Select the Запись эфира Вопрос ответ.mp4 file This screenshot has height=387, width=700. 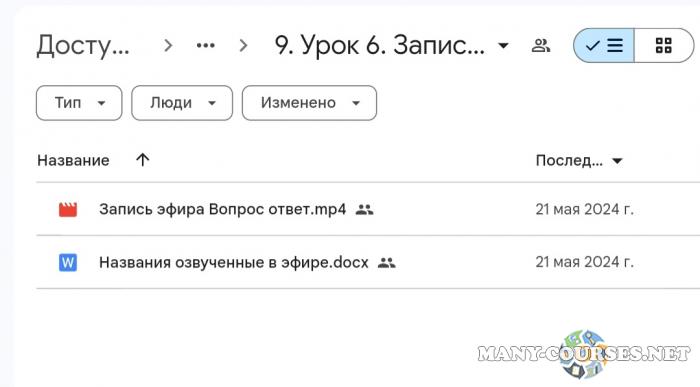(368, 209)
